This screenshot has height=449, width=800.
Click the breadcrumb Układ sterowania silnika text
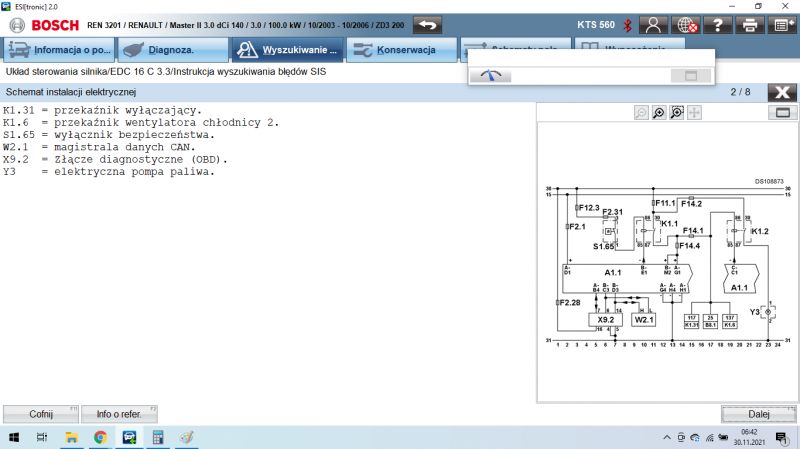tap(166, 72)
